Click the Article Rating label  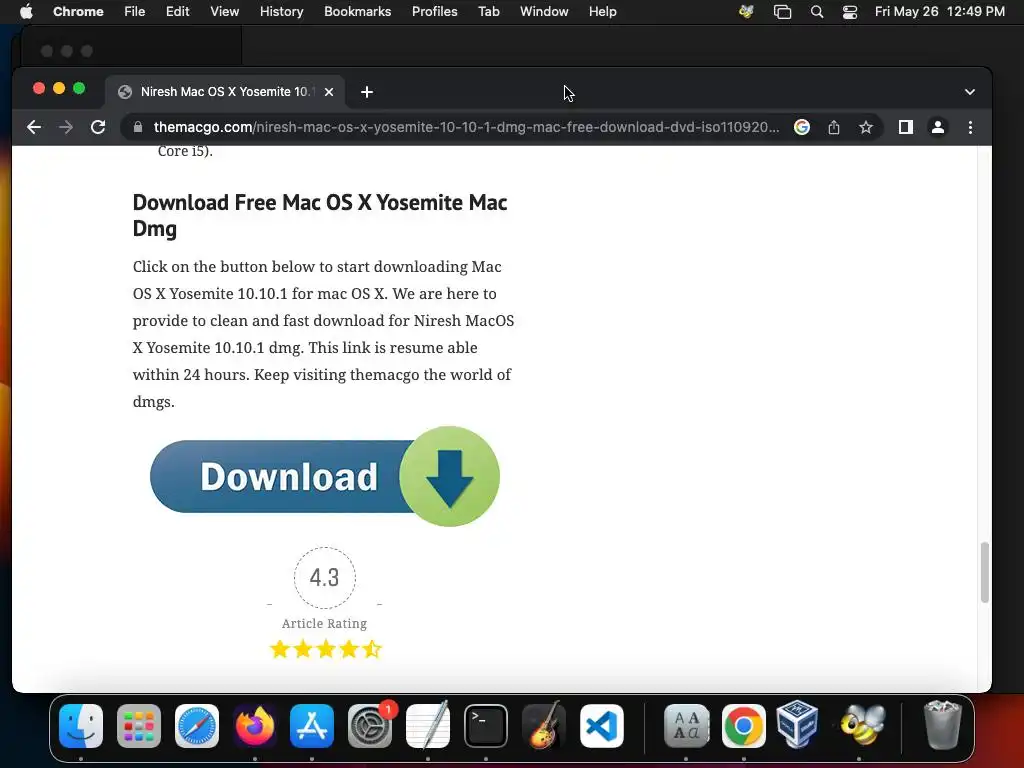pos(325,624)
